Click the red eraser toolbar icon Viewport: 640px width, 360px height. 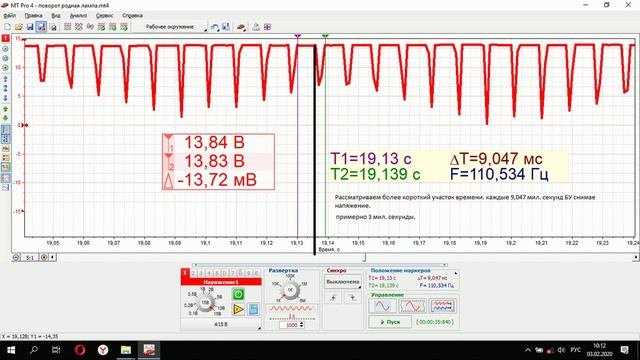pyautogui.click(x=241, y=27)
